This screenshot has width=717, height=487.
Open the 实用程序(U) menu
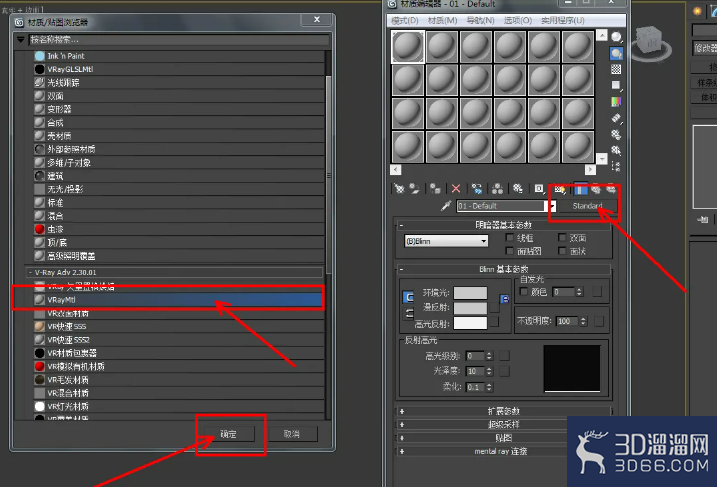563,21
